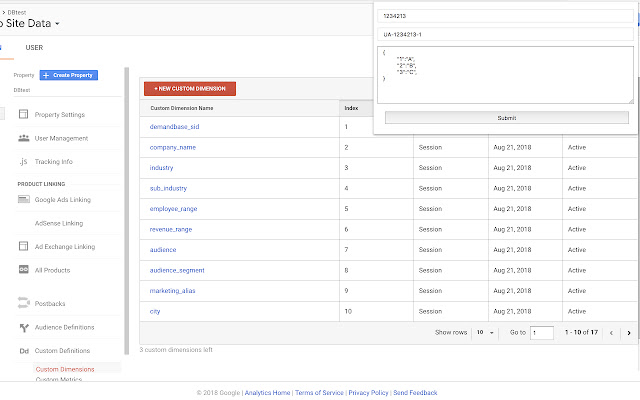
Task: Click Privacy Policy footer link
Action: point(368,393)
